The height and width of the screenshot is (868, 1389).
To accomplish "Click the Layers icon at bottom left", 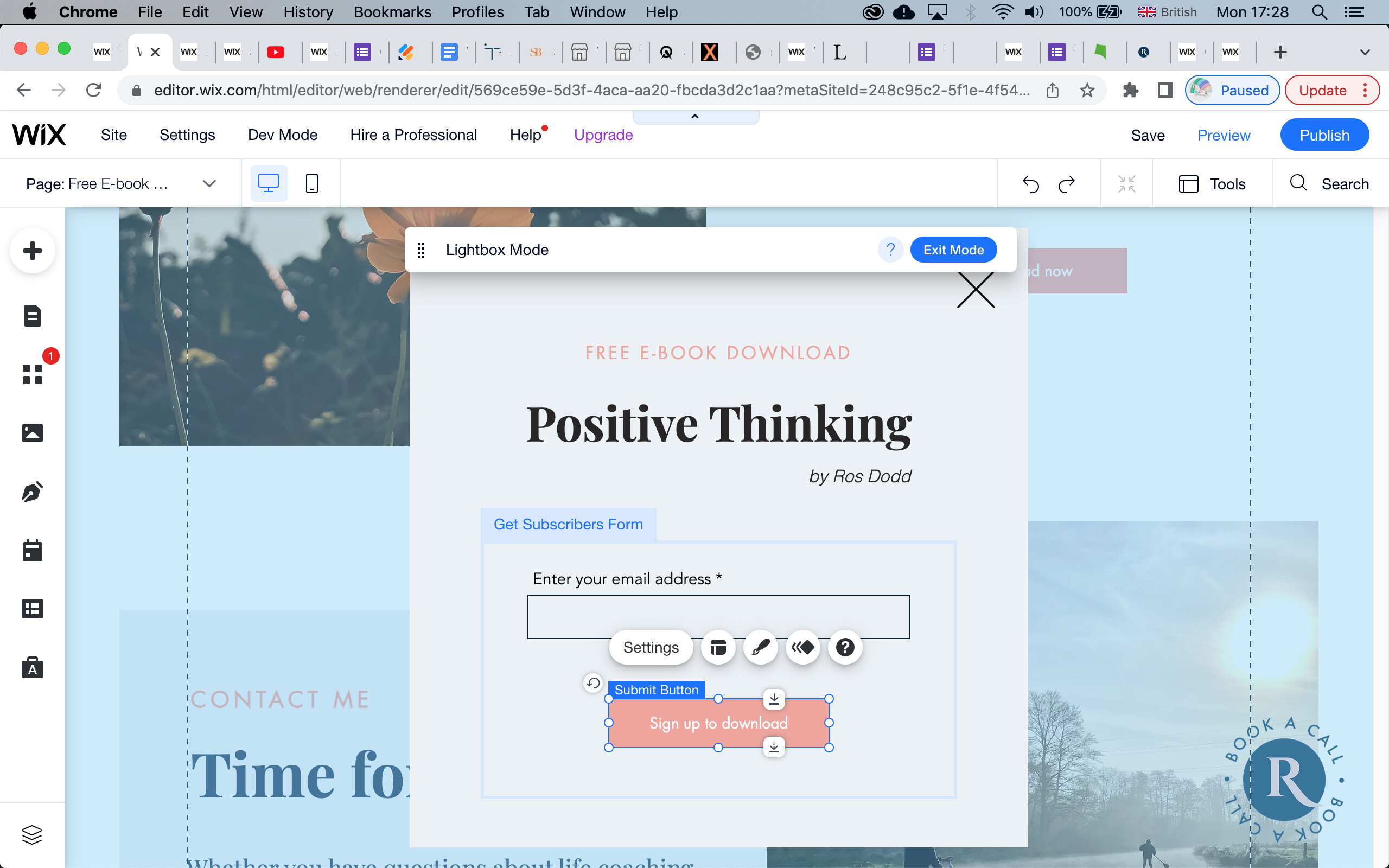I will tap(31, 835).
